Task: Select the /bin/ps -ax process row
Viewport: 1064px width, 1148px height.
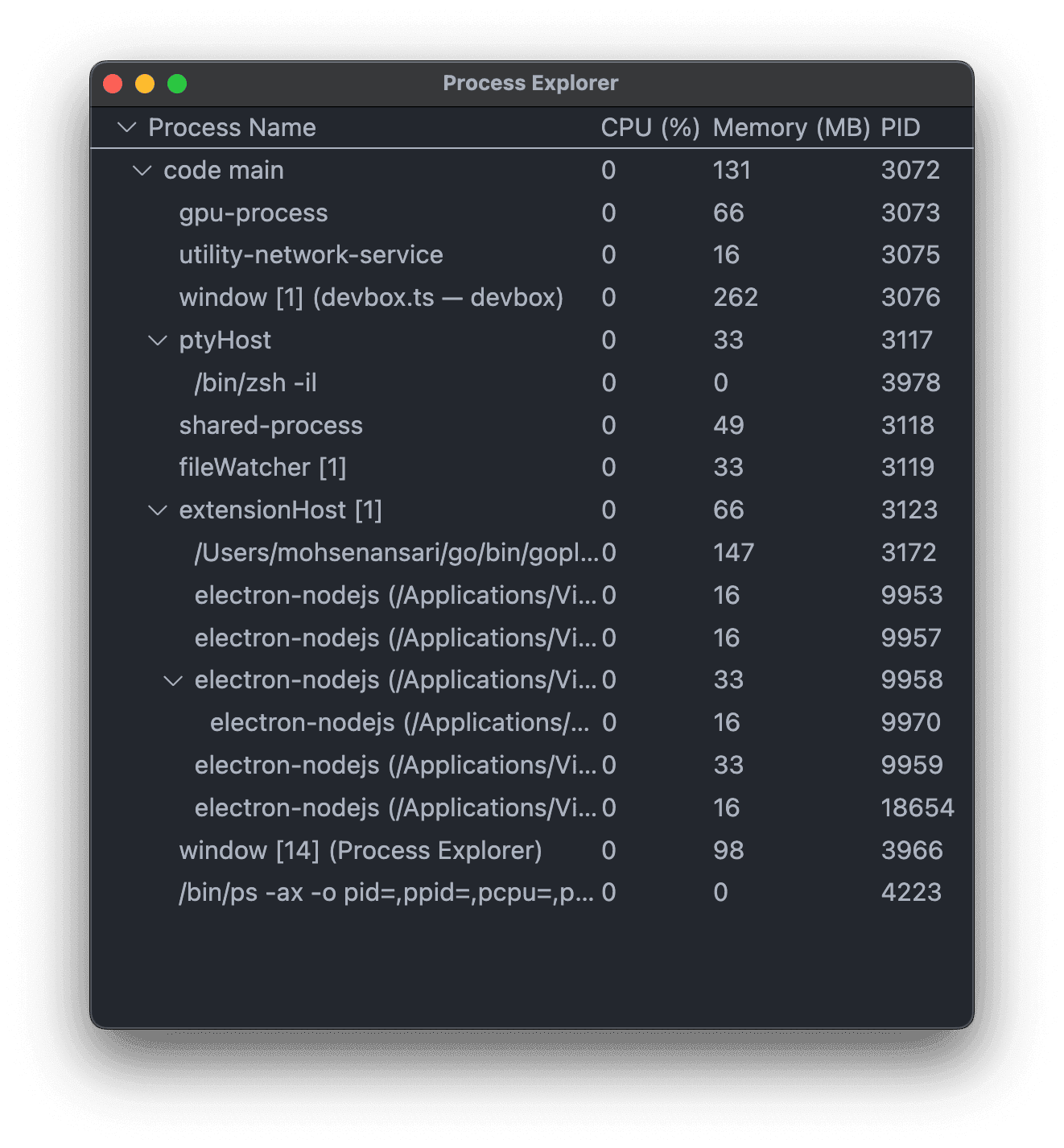Action: (x=532, y=893)
